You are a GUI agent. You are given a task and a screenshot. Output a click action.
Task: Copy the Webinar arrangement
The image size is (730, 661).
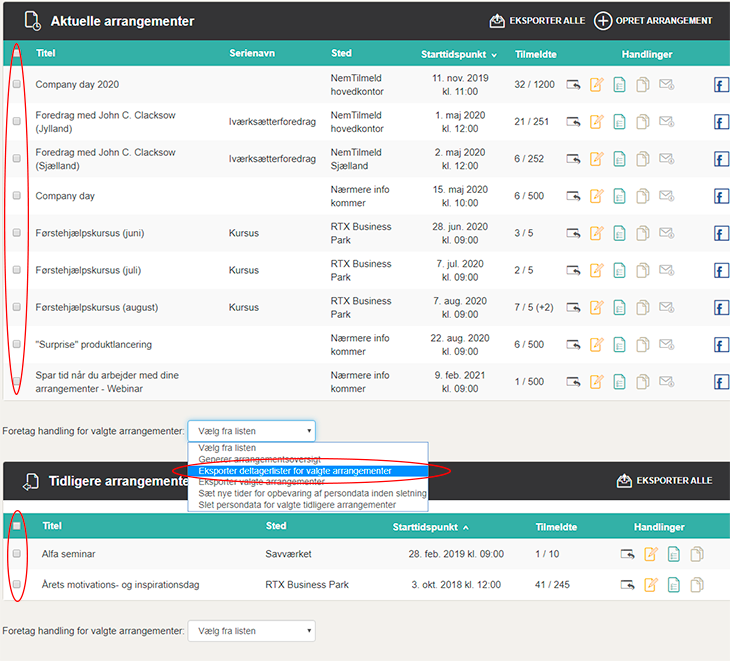[642, 382]
